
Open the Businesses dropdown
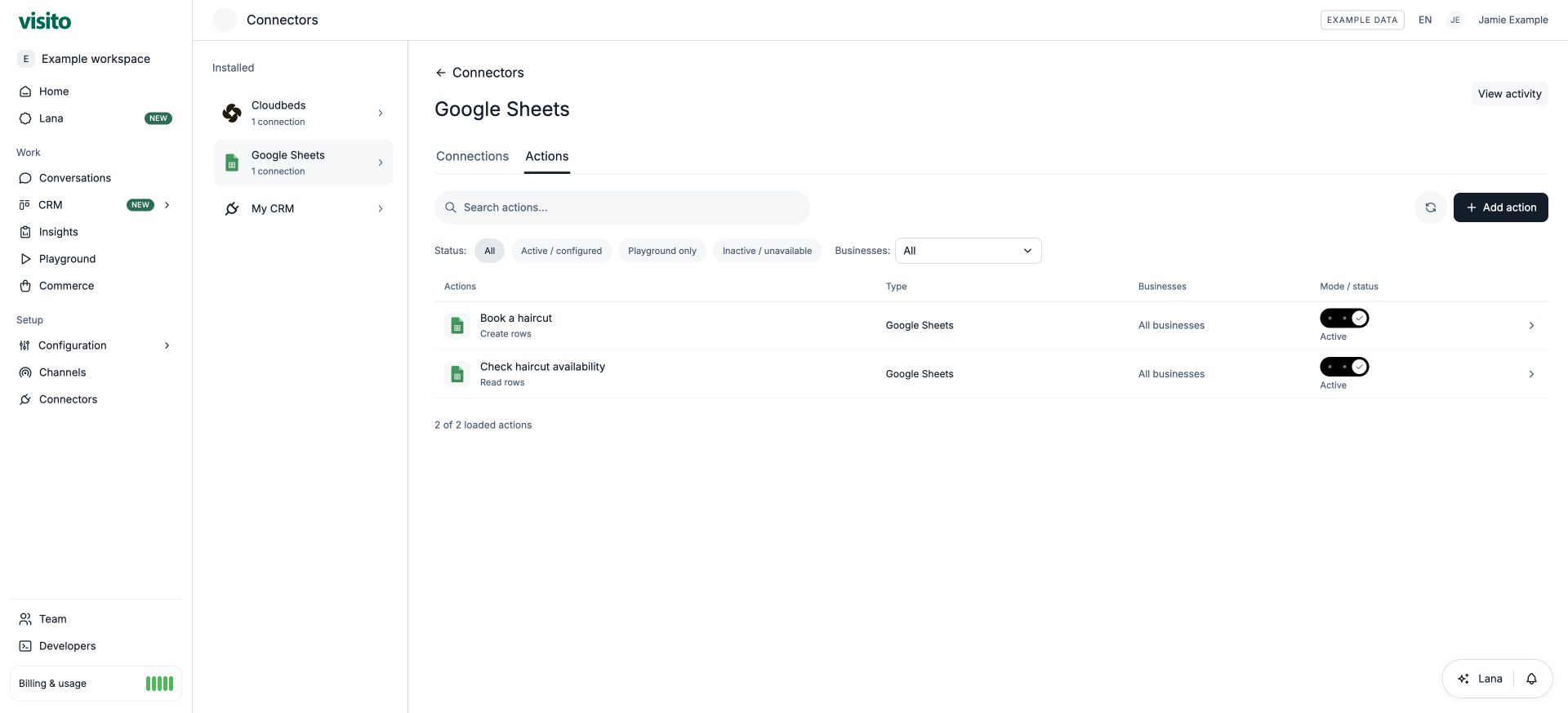click(969, 251)
